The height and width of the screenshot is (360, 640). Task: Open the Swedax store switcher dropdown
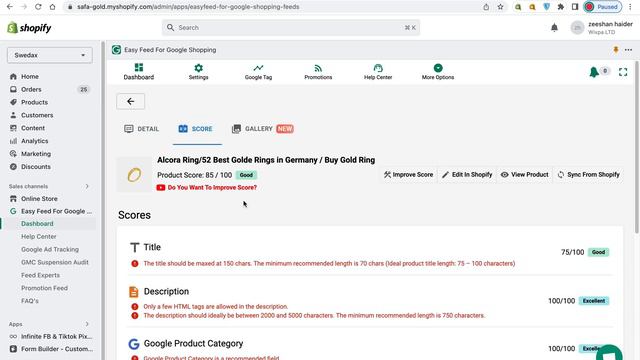pyautogui.click(x=50, y=55)
